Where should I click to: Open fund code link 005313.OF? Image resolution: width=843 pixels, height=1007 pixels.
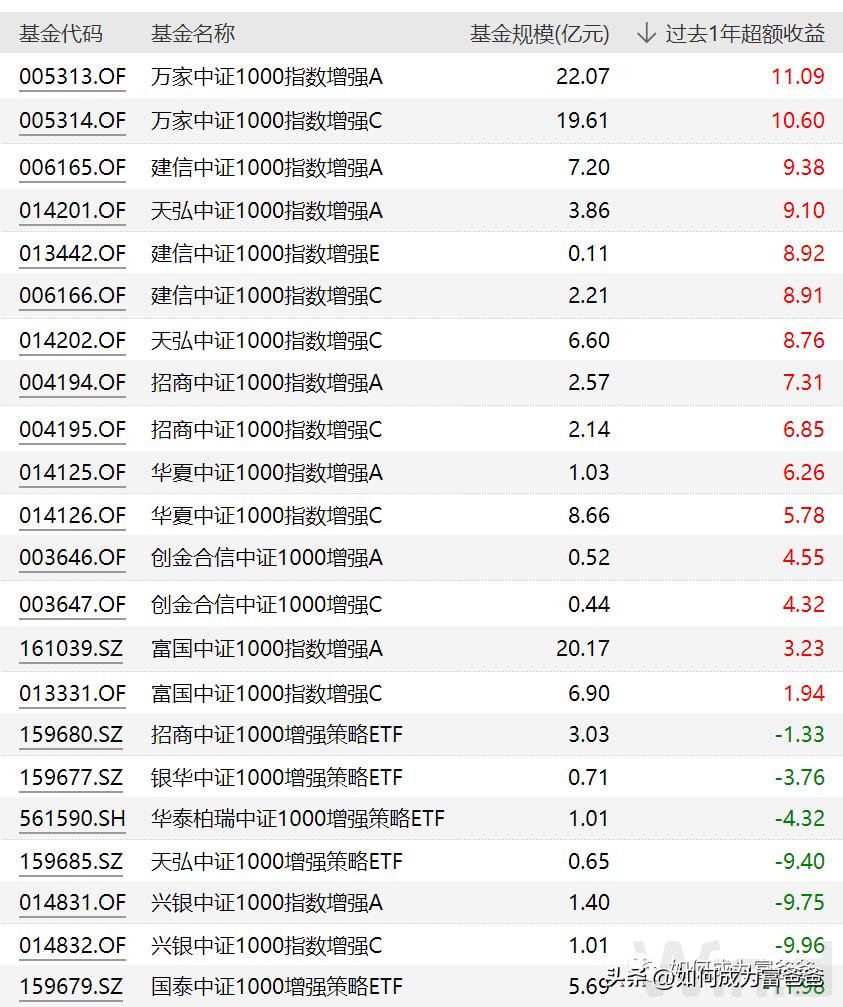pyautogui.click(x=73, y=76)
